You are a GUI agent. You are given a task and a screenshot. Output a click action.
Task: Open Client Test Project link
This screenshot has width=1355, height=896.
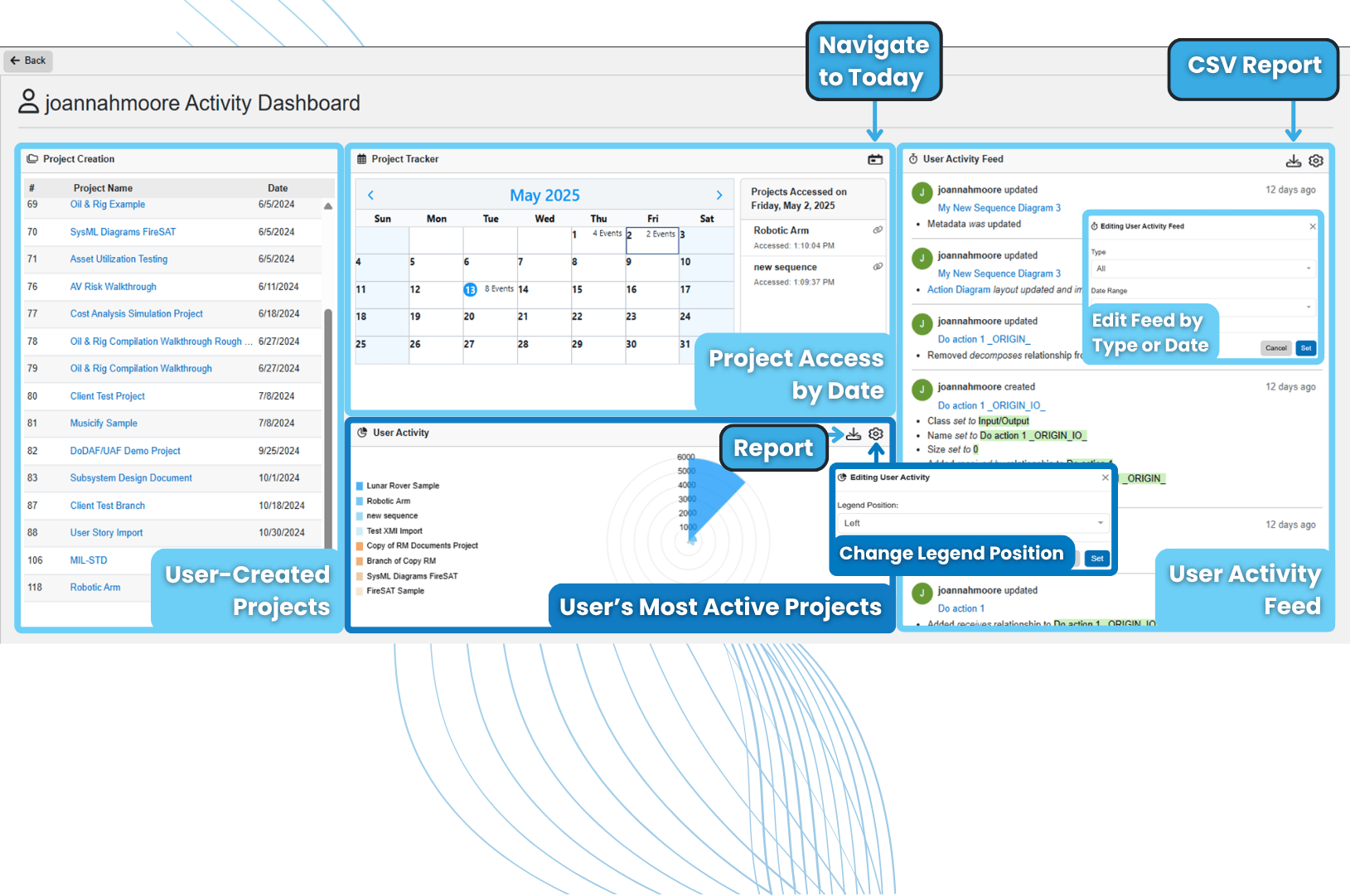coord(108,396)
